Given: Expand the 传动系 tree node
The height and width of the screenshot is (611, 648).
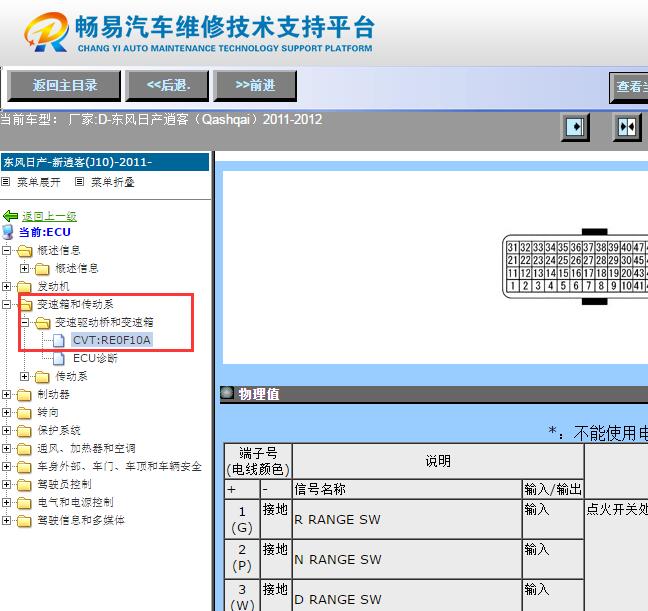Looking at the screenshot, I should [x=24, y=376].
